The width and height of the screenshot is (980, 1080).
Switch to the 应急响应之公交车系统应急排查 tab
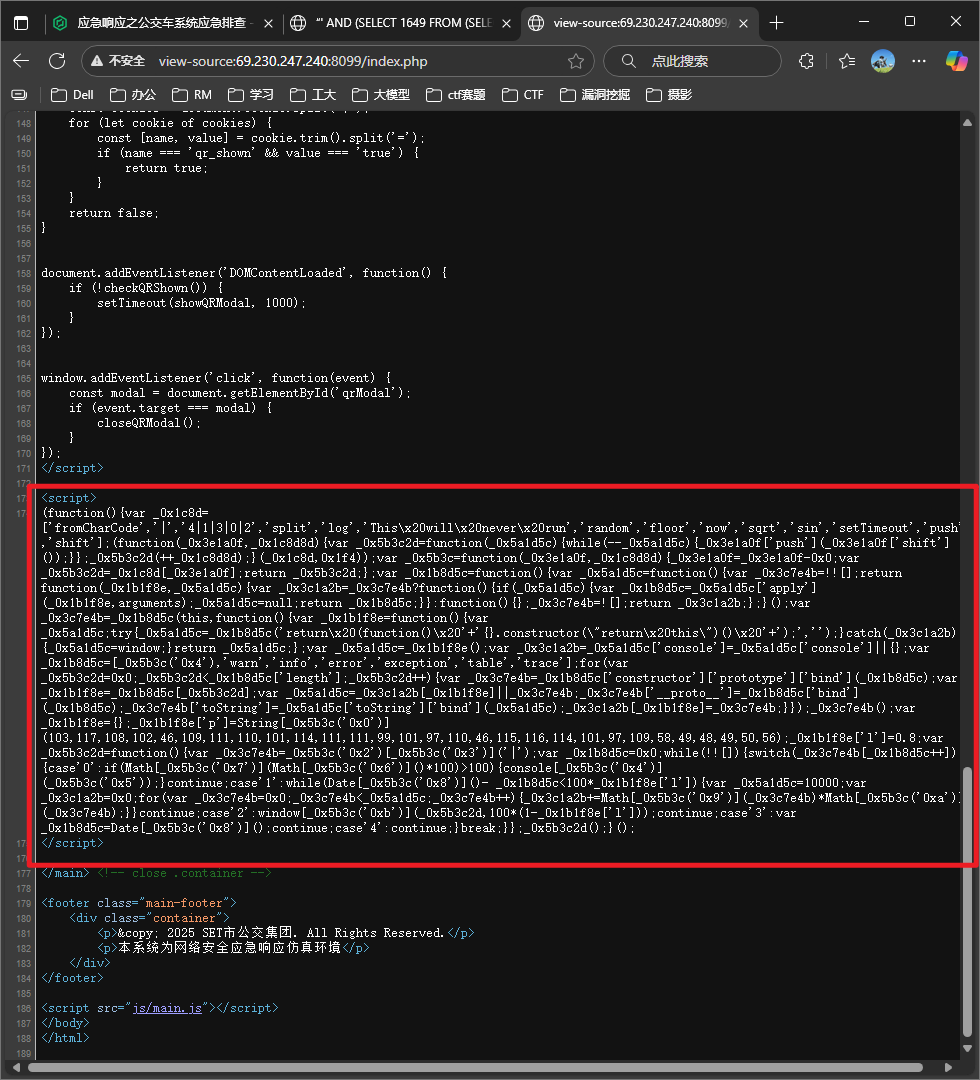click(164, 23)
